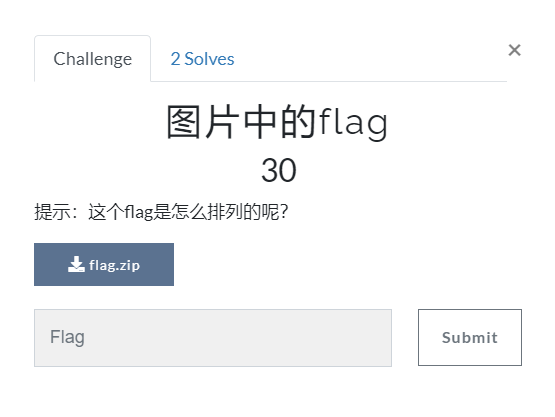Screen dimensions: 555x417
Task: Click the Flag placeholder text
Action: 67,337
